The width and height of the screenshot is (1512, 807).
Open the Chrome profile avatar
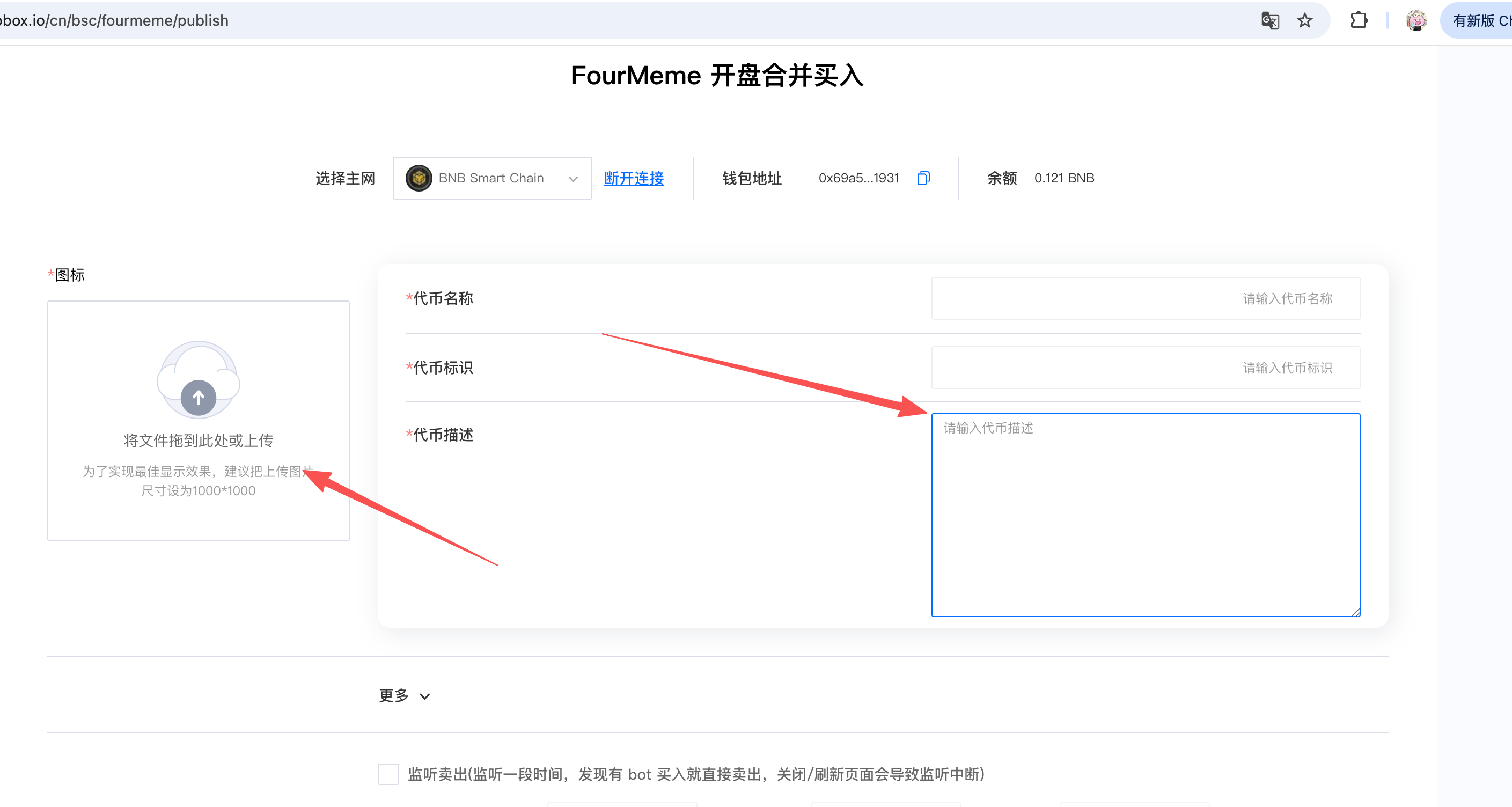(1416, 20)
